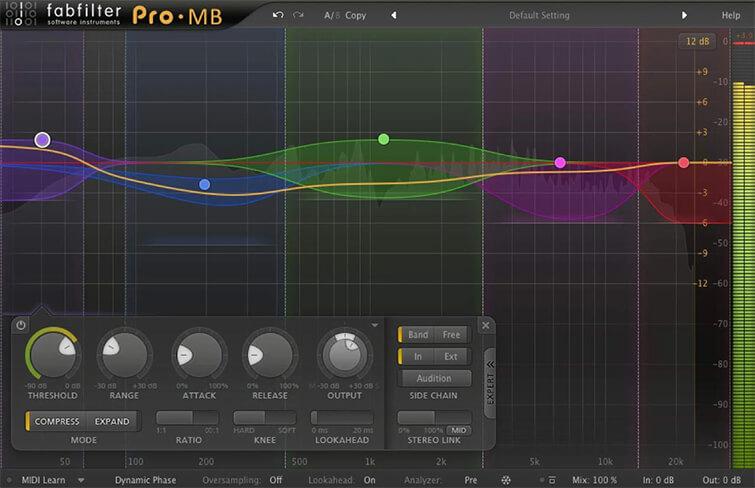The height and width of the screenshot is (488, 755).
Task: Click the In: 0 dB level value
Action: point(658,480)
